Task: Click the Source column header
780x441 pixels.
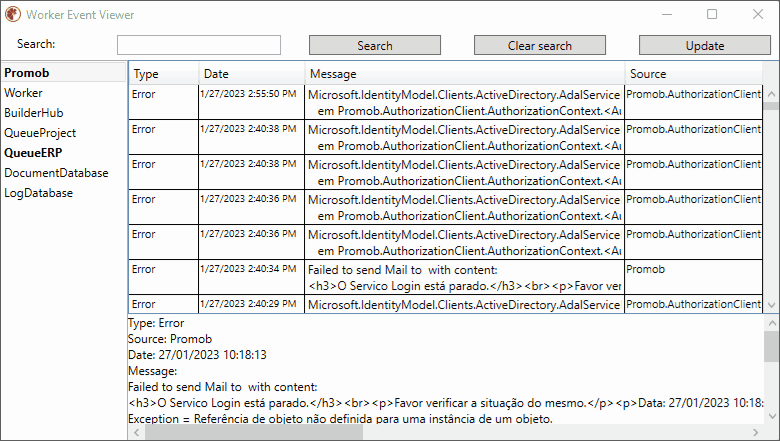Action: pos(693,74)
